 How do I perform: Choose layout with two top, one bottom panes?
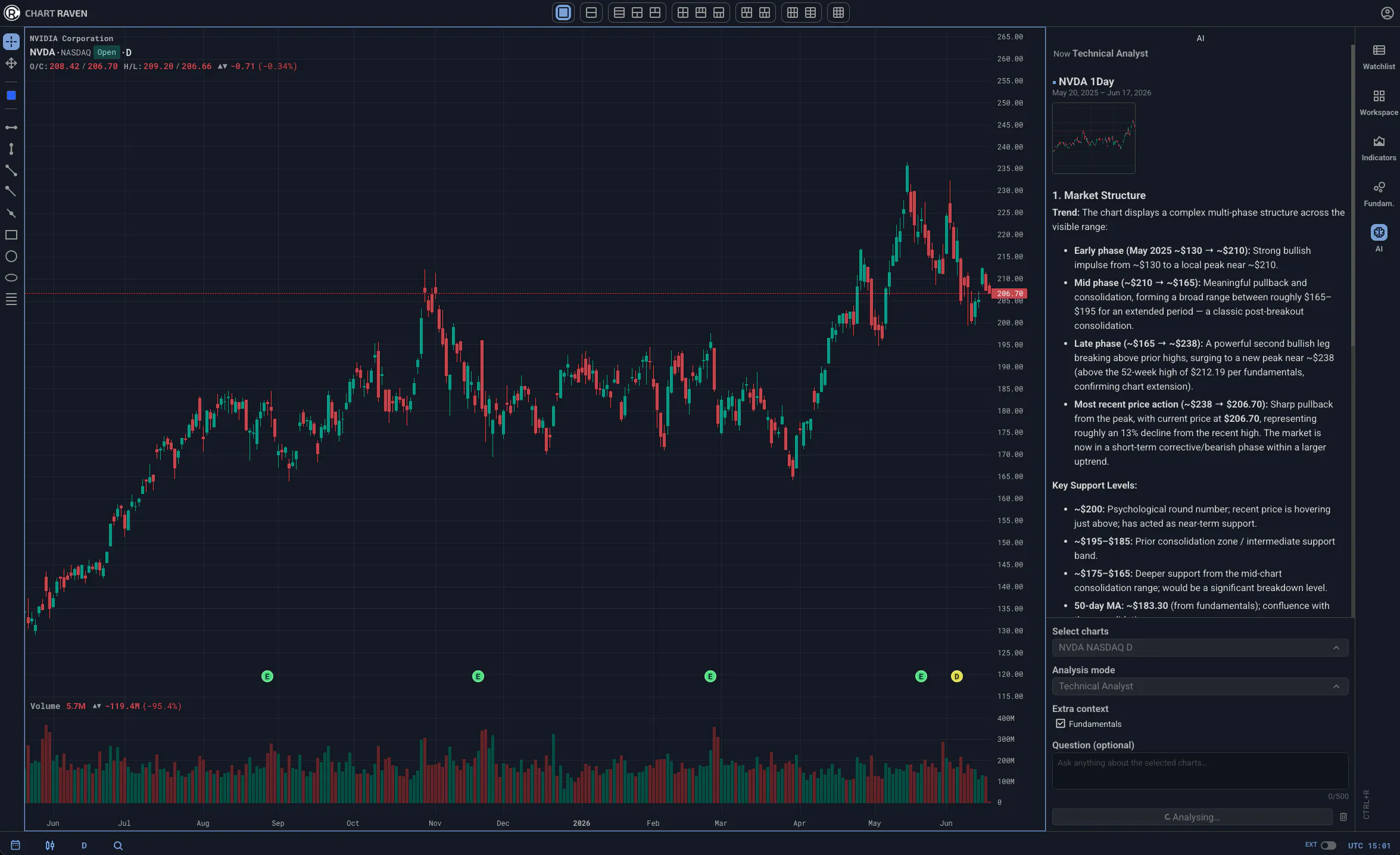click(x=655, y=13)
